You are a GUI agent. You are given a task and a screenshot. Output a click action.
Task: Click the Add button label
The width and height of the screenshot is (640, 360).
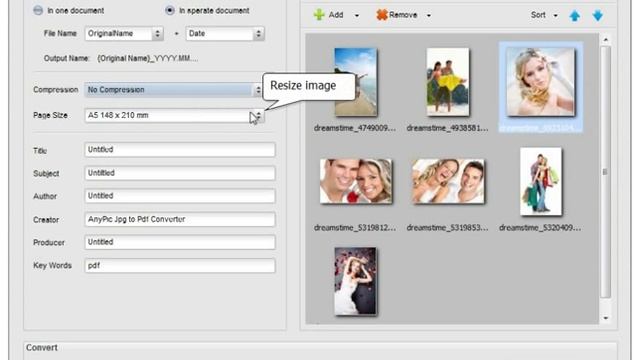click(336, 15)
